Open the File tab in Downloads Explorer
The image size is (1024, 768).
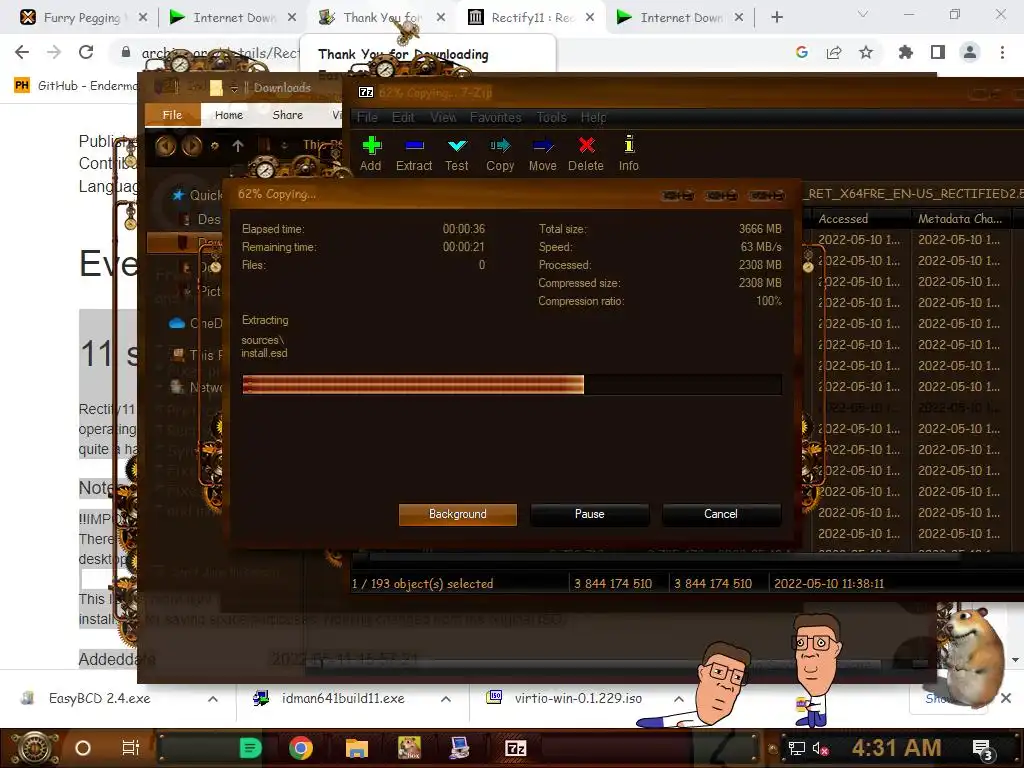click(x=172, y=115)
